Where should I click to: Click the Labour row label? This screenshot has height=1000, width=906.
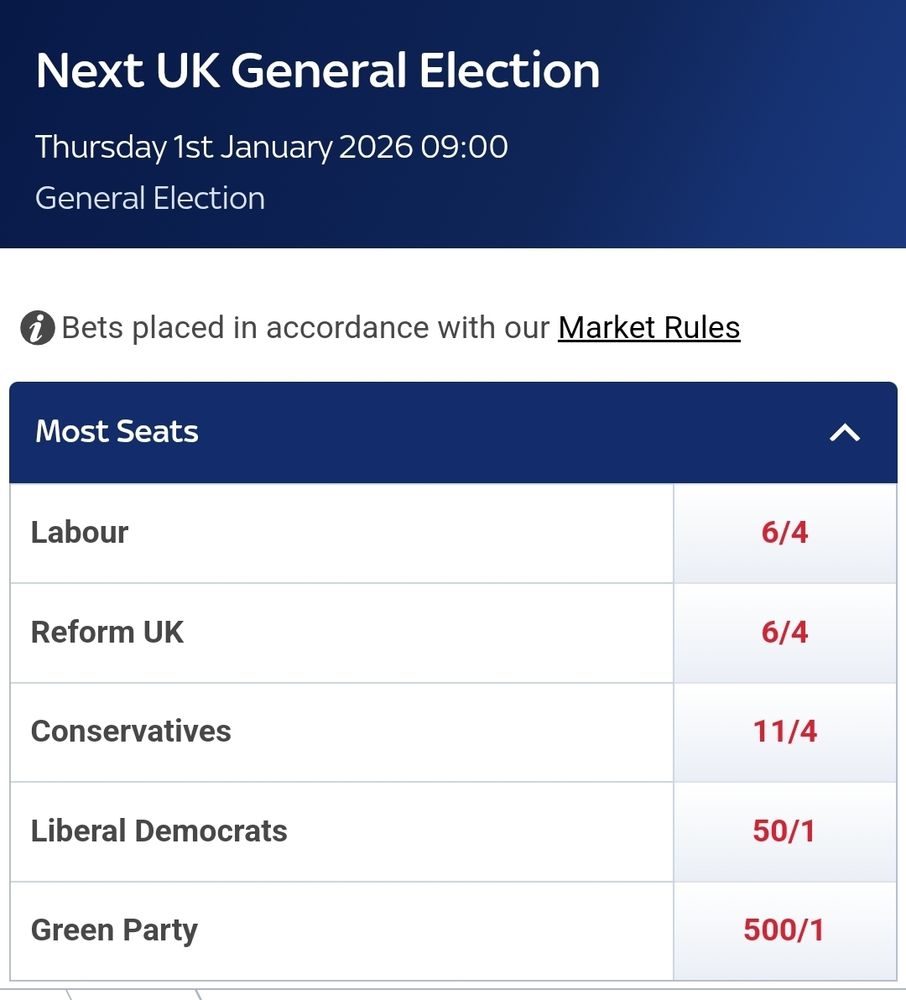(80, 533)
